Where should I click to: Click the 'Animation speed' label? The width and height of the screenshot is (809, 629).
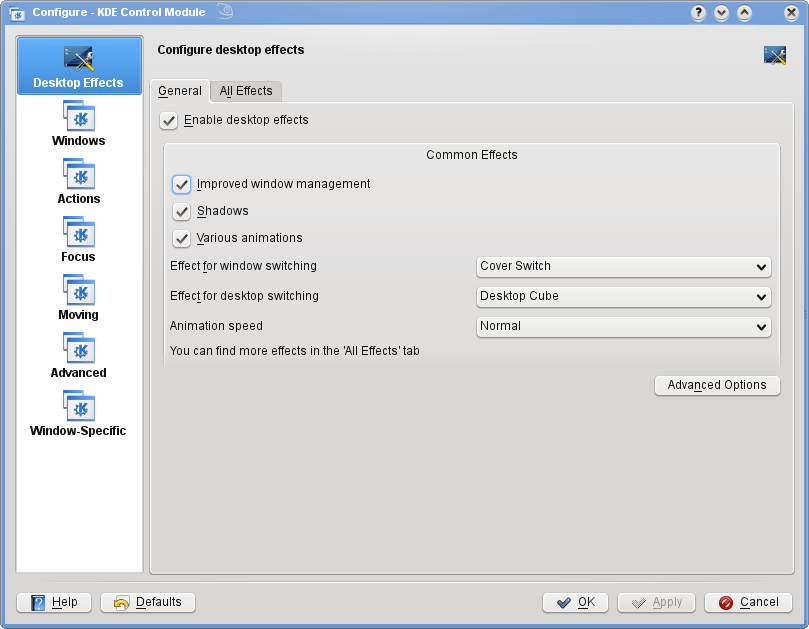click(x=216, y=326)
